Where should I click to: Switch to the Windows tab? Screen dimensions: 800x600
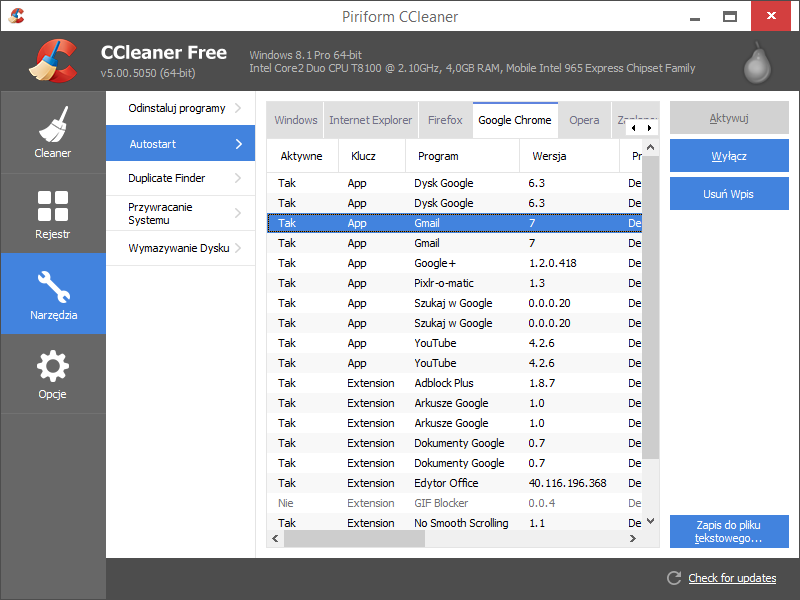click(295, 120)
